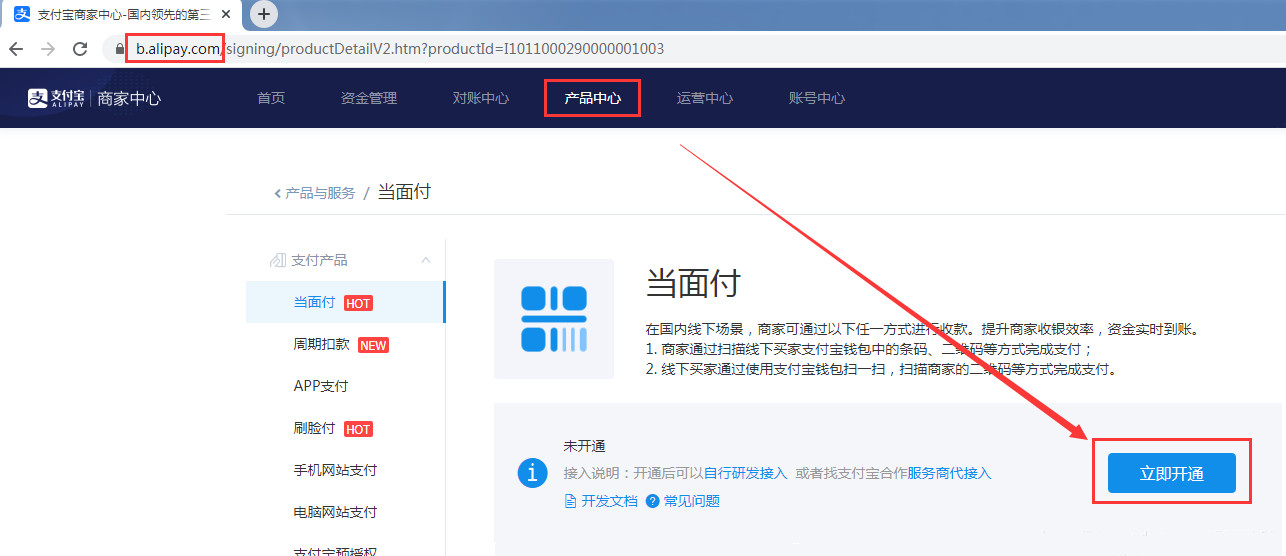Collapse the 支付产品 sidebar section

point(426,260)
